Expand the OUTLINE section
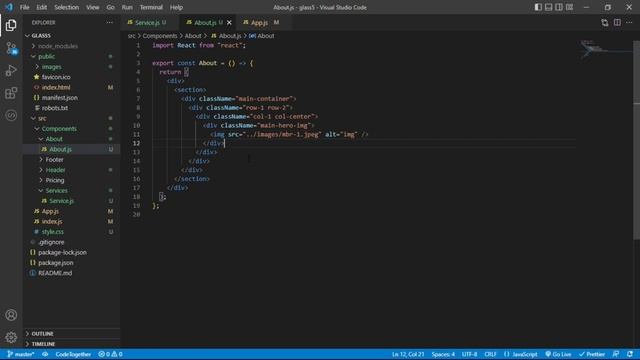 [72, 333]
